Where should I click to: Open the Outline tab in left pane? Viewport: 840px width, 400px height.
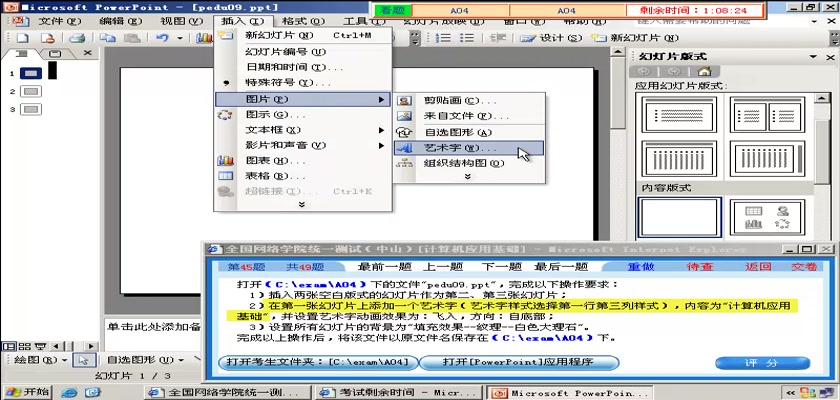point(21,54)
